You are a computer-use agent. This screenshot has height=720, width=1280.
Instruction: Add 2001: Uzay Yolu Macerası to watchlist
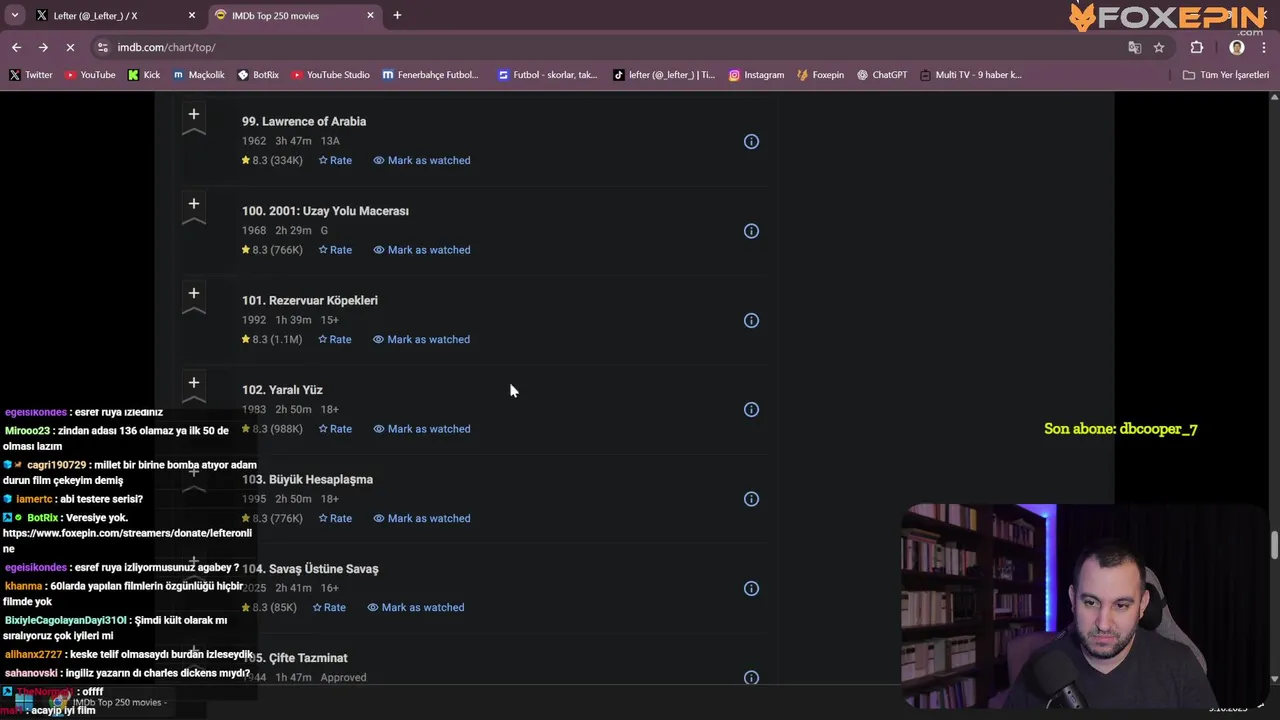(x=194, y=206)
